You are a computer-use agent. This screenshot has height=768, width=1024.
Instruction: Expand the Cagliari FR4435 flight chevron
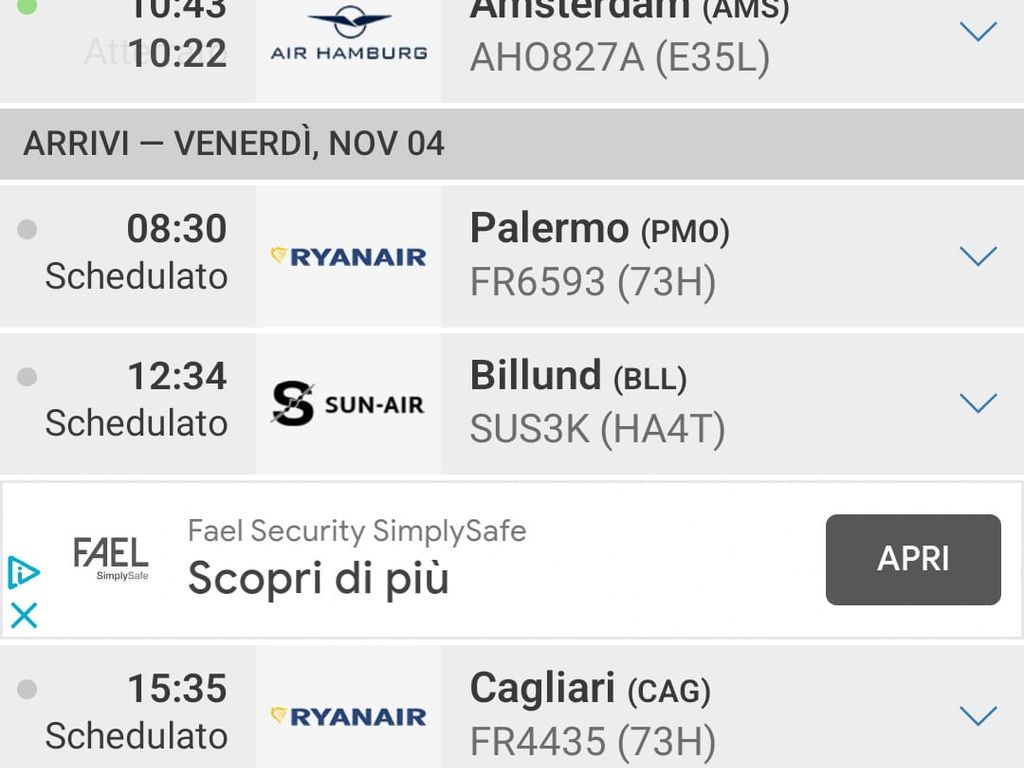point(978,715)
